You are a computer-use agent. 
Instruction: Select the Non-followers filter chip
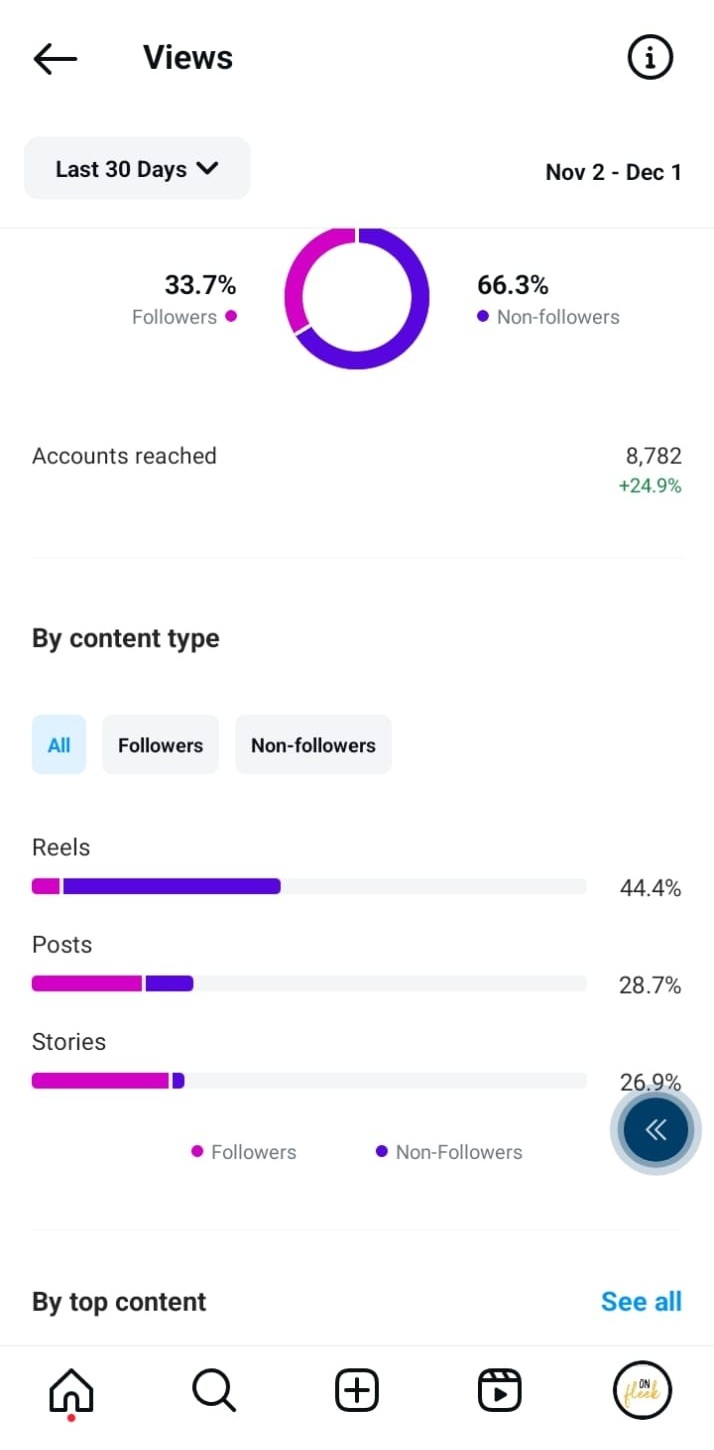pyautogui.click(x=313, y=745)
